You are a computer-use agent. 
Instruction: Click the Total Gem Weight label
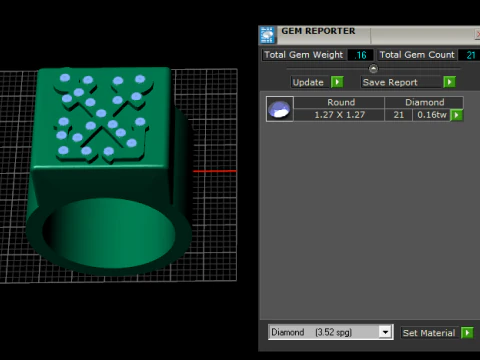(x=303, y=55)
